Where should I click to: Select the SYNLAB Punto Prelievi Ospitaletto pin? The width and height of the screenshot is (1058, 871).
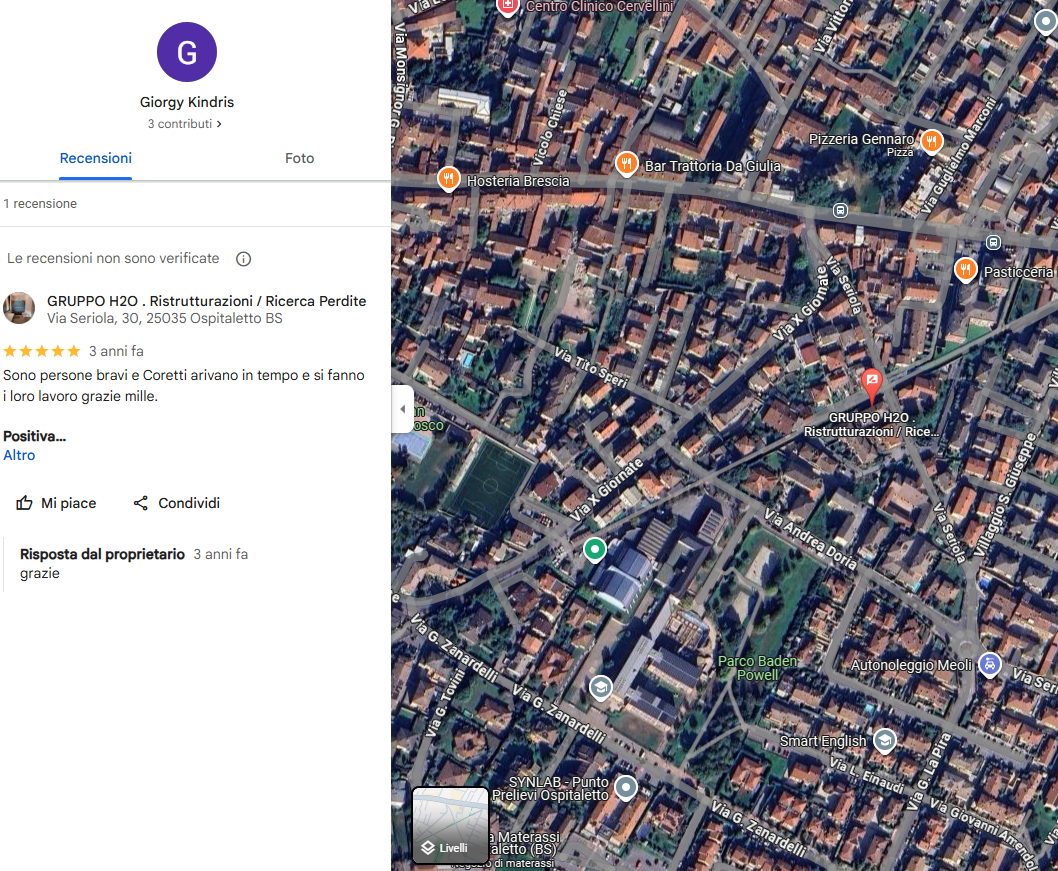click(x=626, y=787)
